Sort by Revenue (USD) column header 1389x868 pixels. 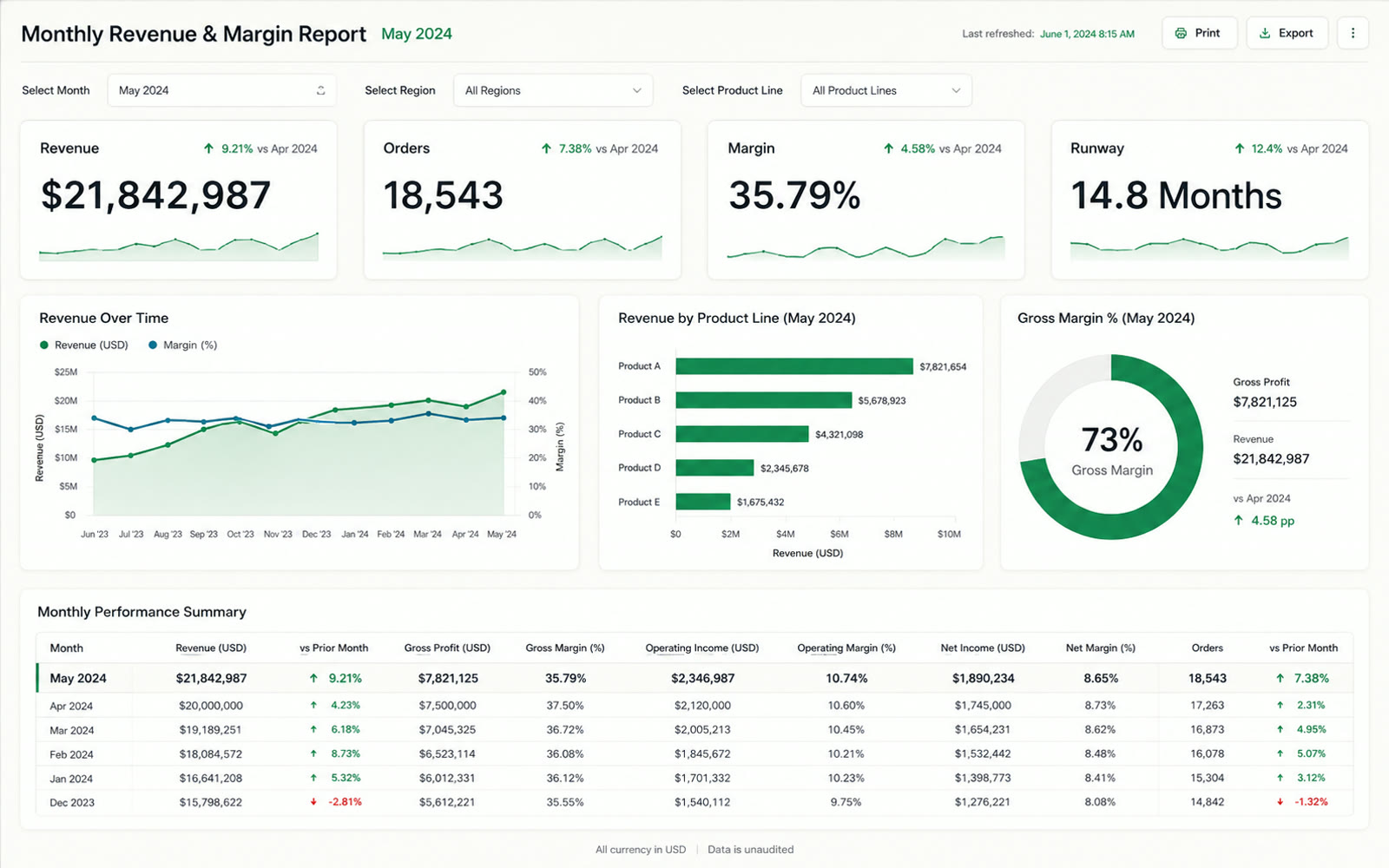(211, 648)
